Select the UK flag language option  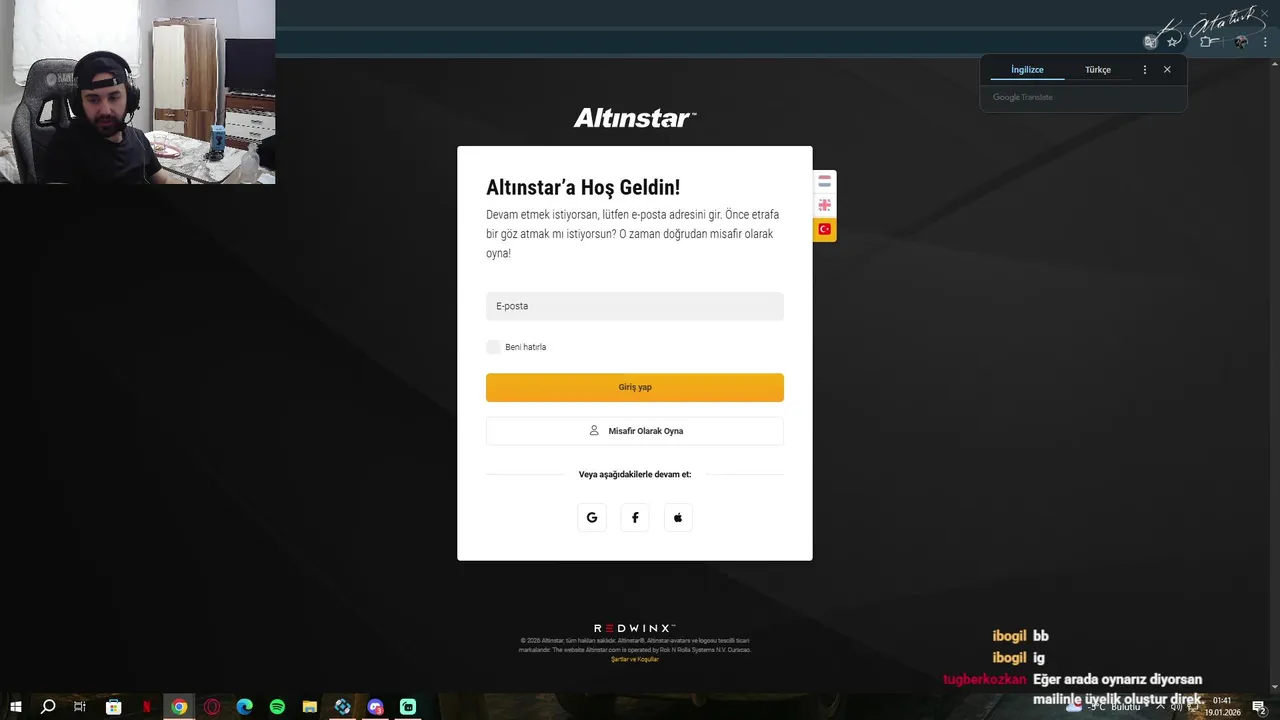coord(825,205)
